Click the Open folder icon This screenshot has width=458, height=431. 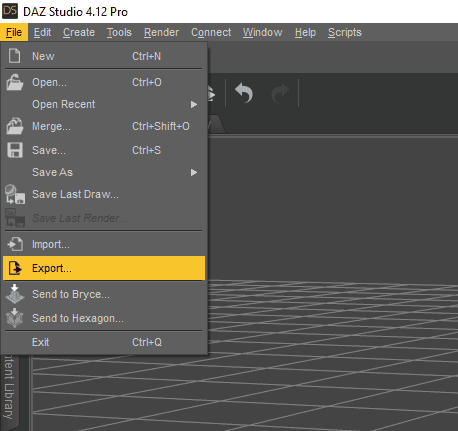pos(15,82)
